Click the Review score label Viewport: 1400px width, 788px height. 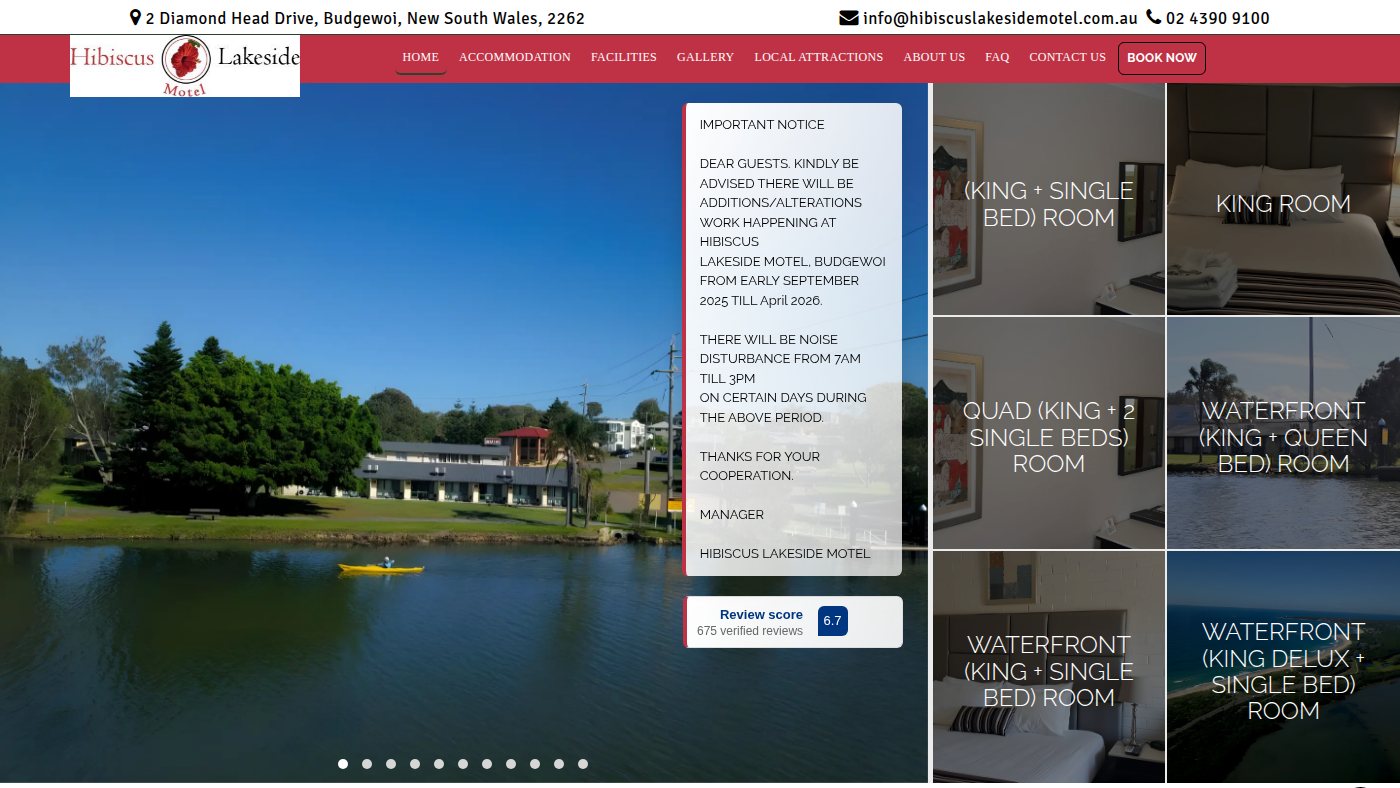coord(761,614)
